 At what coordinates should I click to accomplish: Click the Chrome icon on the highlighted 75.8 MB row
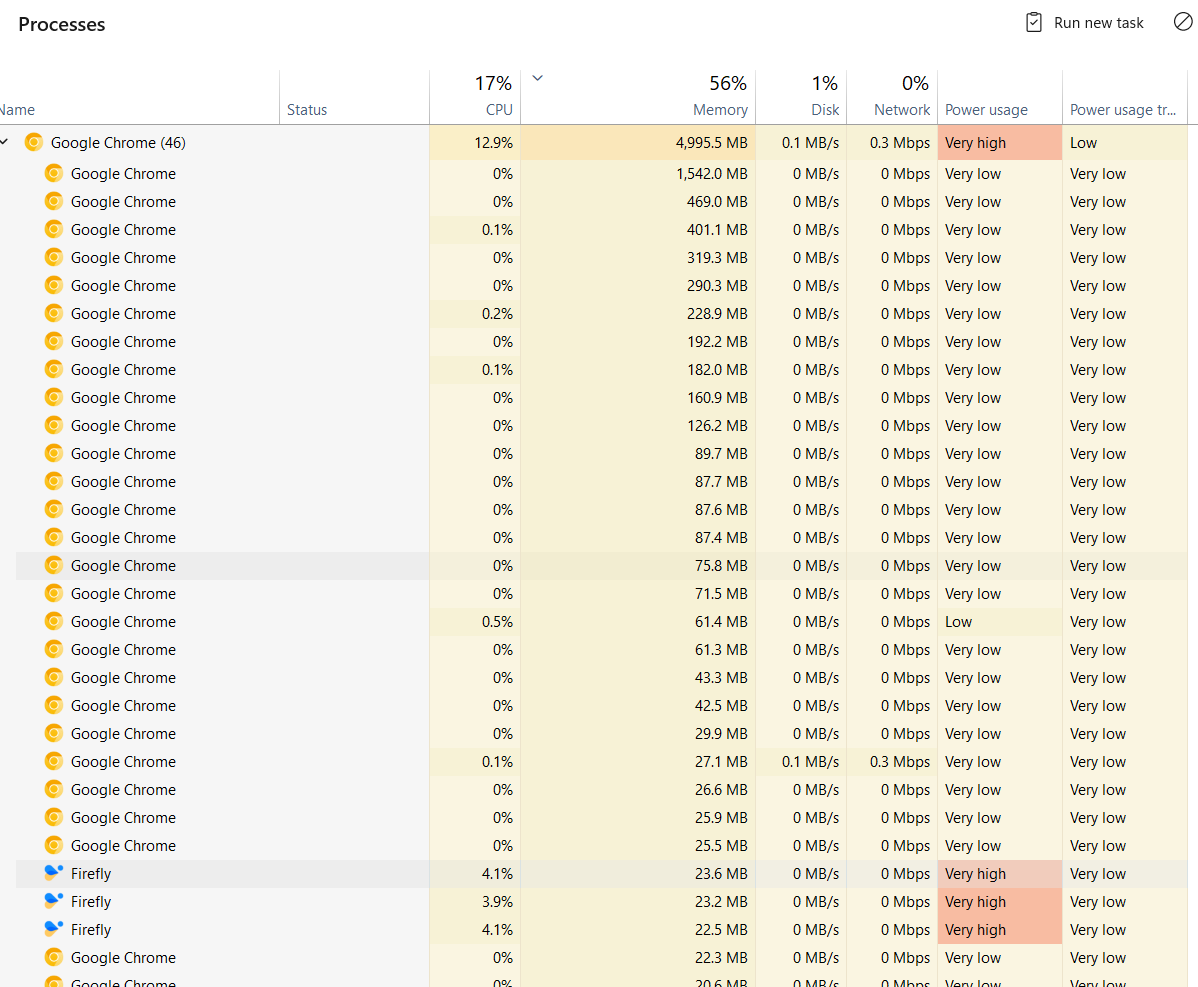(51, 565)
